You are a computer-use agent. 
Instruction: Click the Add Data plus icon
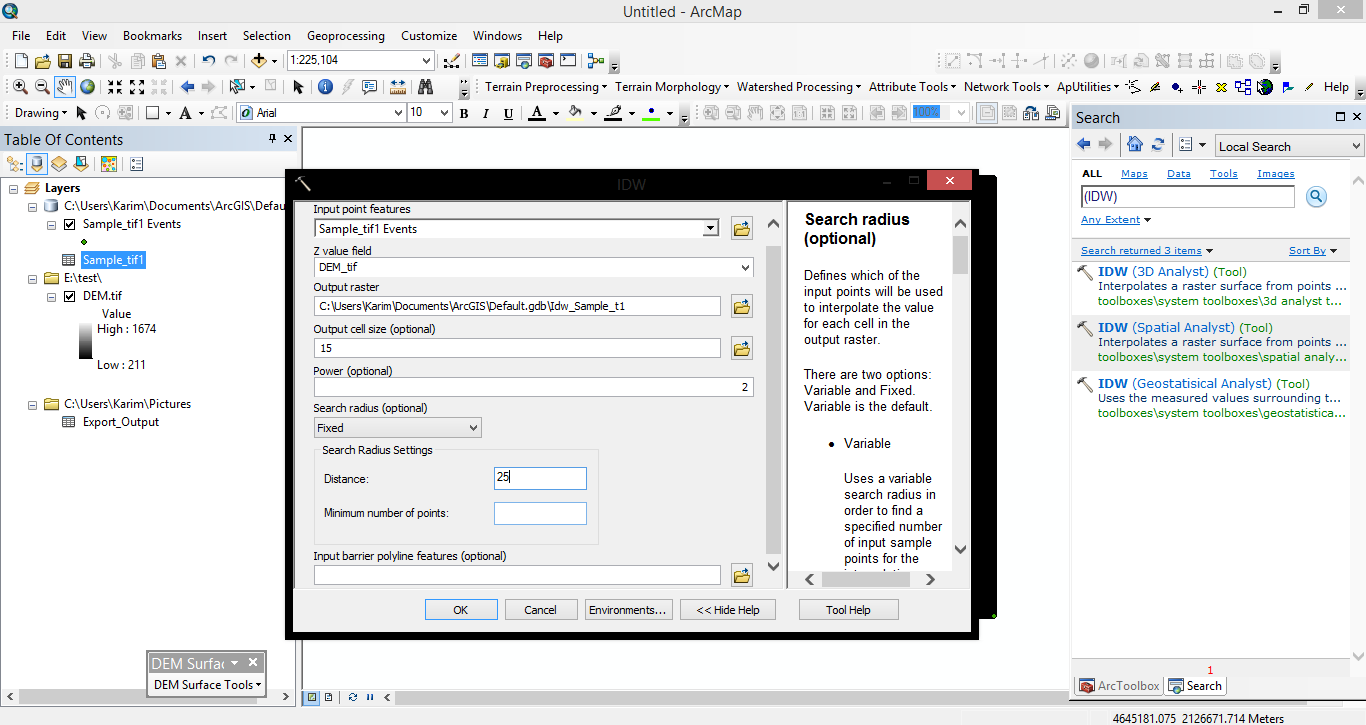tap(259, 61)
